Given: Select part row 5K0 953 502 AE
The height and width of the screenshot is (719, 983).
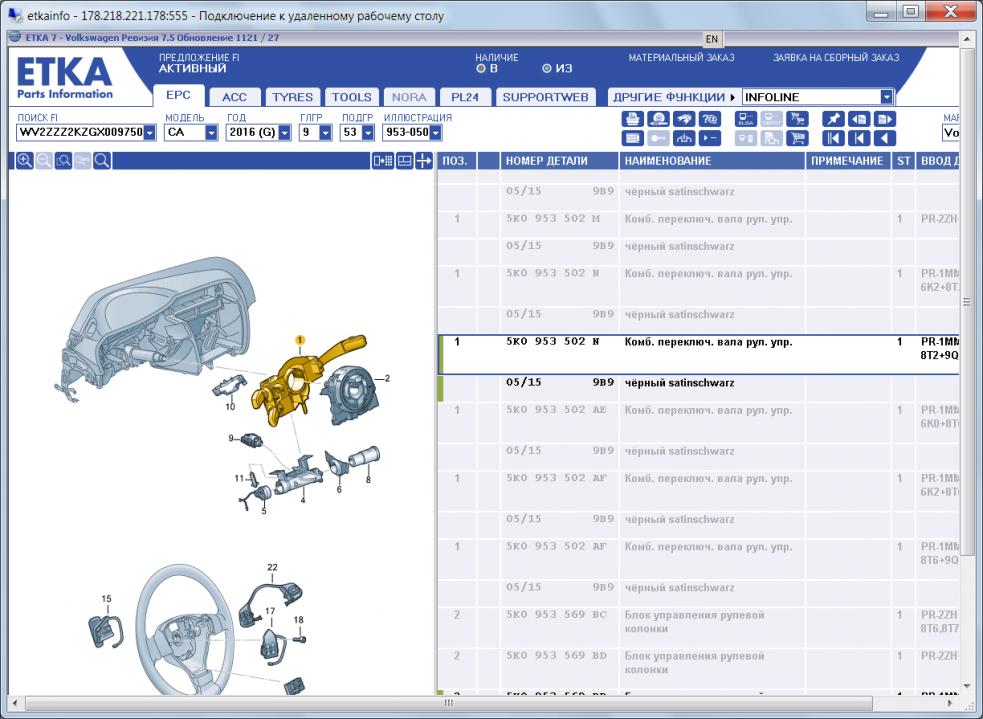Looking at the screenshot, I should [699, 423].
